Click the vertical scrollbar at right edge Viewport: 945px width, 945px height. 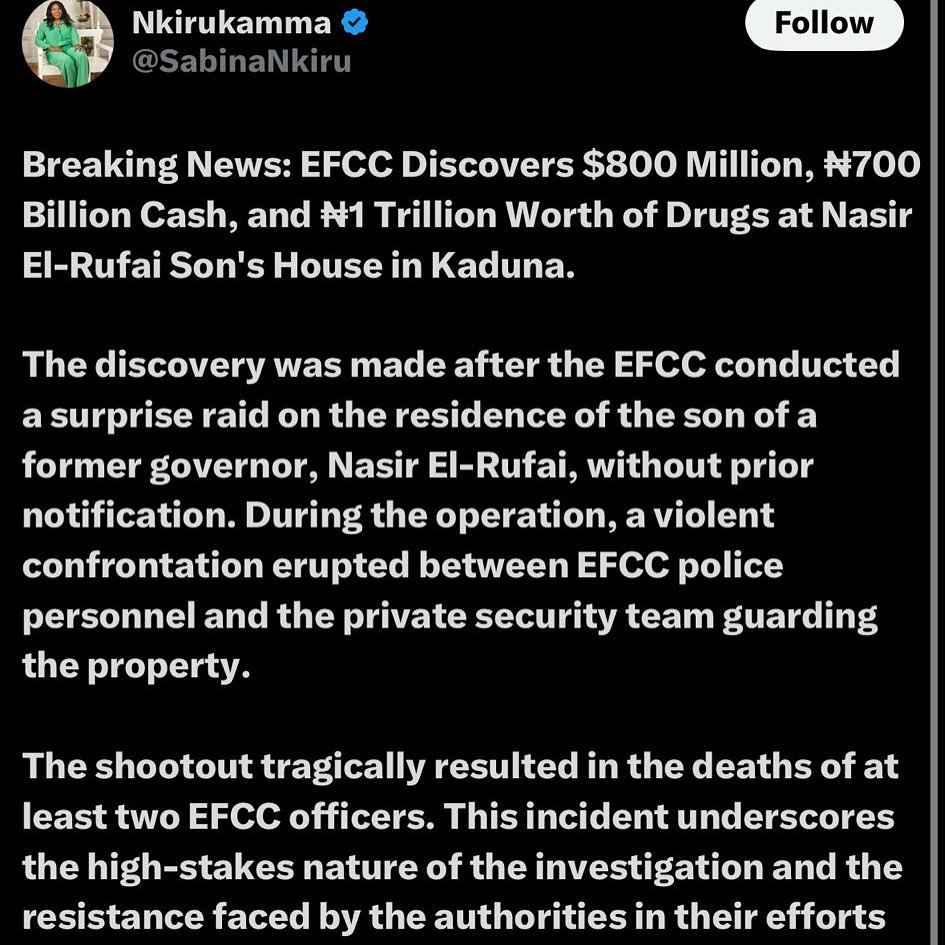935,472
